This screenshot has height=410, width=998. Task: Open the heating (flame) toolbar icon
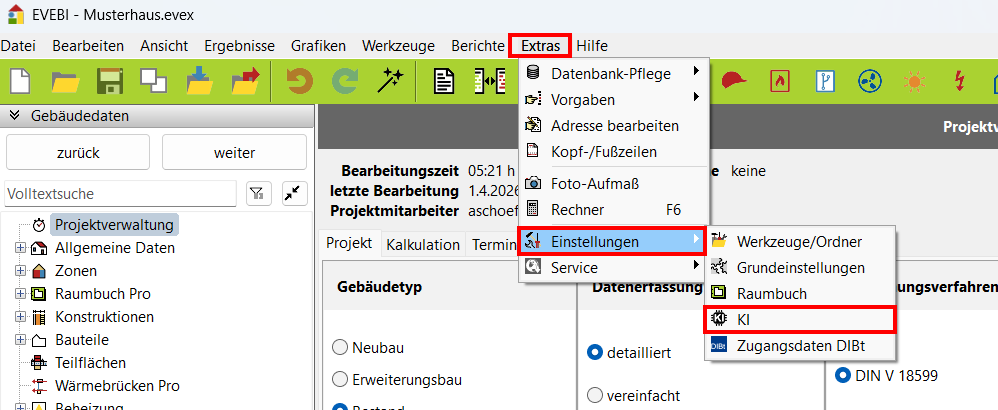pos(781,80)
